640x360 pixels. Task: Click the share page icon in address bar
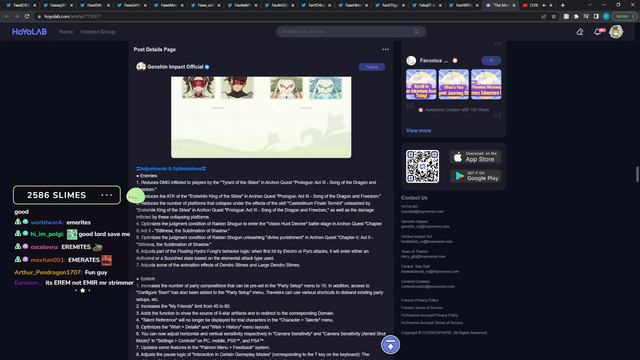544,16
